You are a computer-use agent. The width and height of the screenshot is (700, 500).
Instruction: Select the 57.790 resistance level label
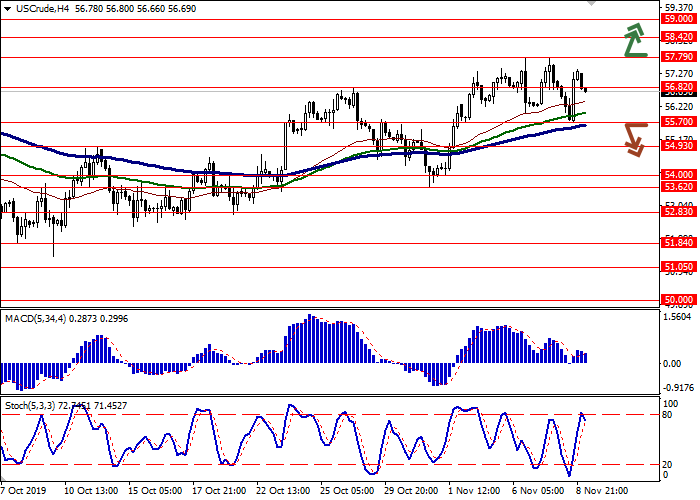click(x=678, y=57)
